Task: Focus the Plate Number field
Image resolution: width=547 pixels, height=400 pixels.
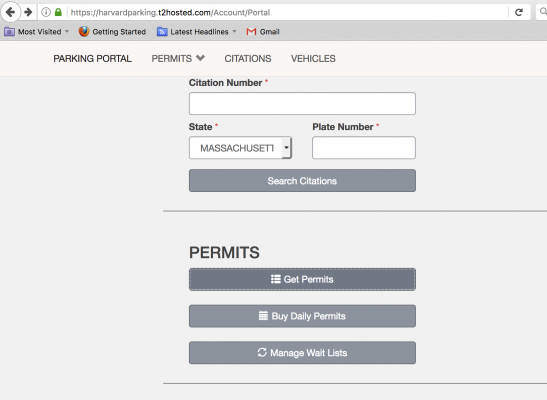Action: [364, 148]
